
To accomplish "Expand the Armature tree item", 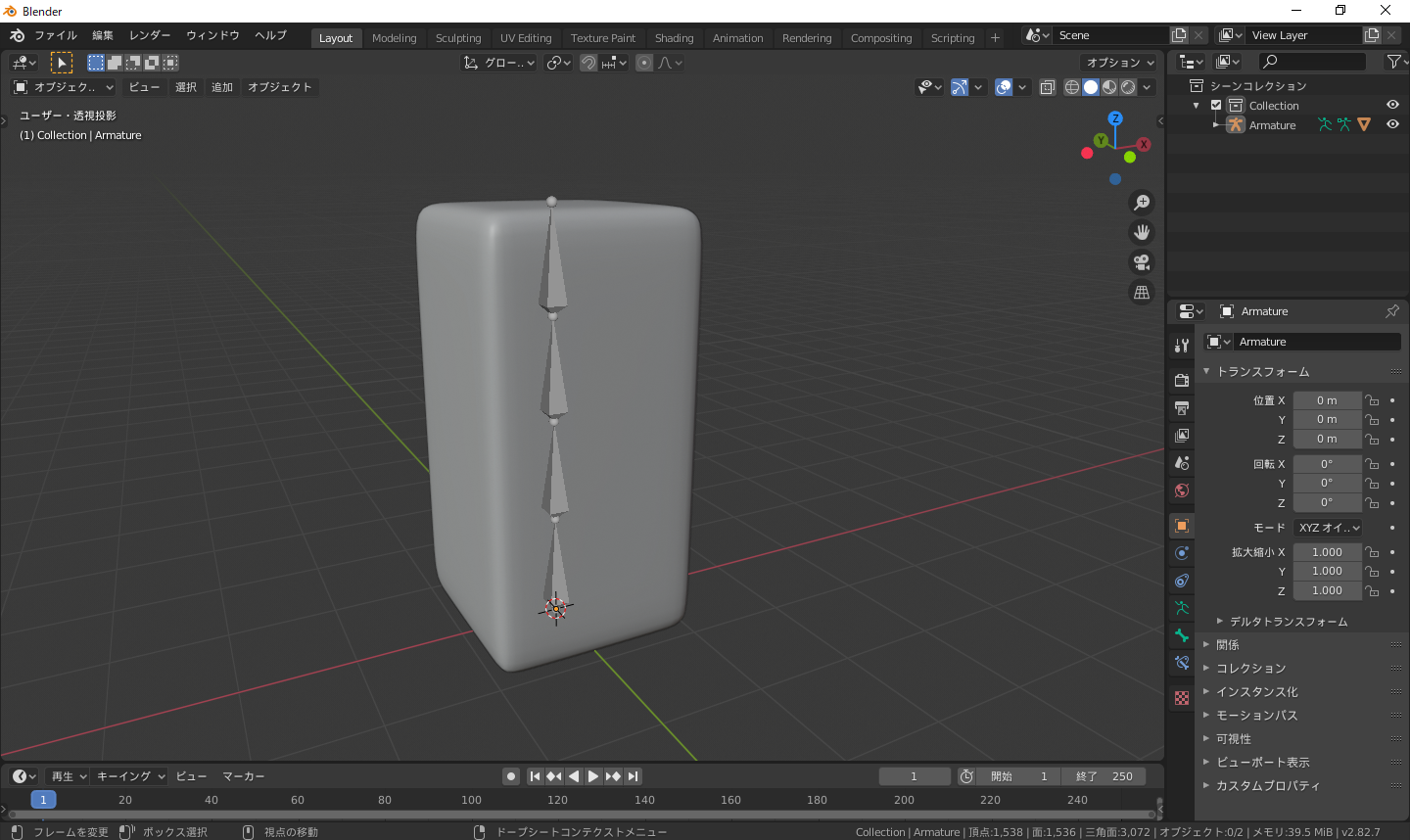I will pyautogui.click(x=1216, y=124).
